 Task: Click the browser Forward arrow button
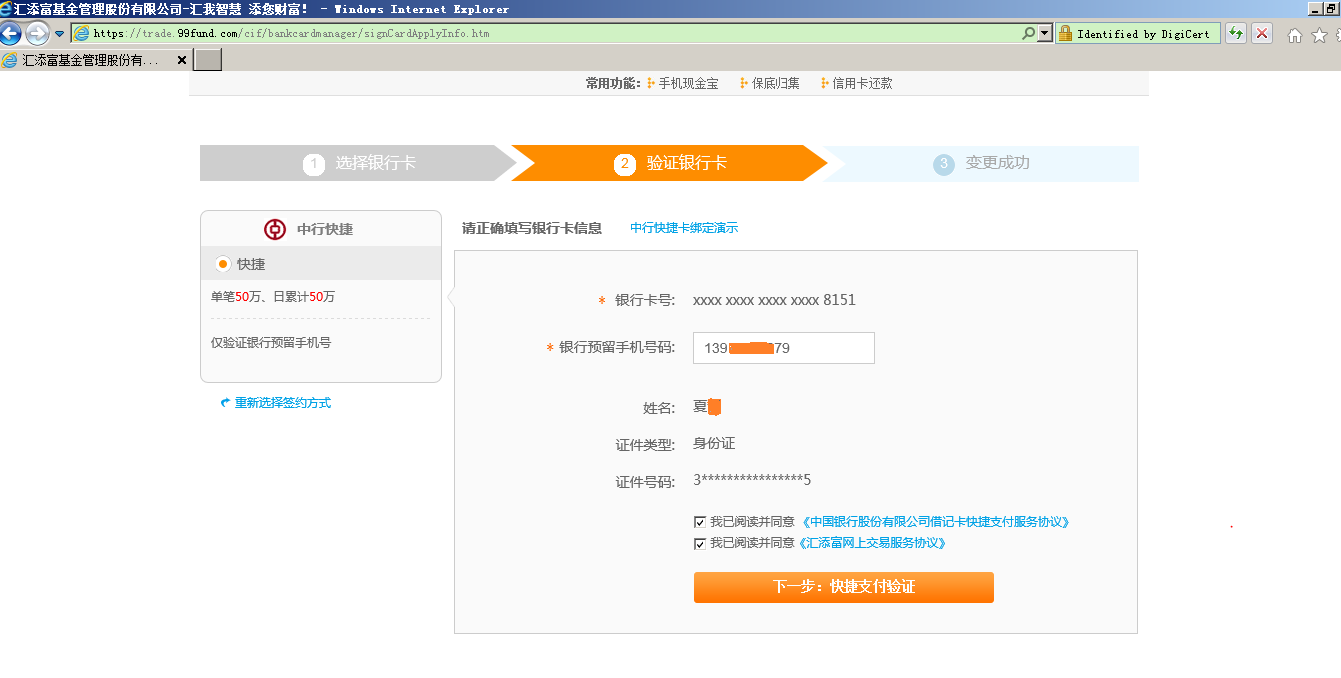(37, 33)
